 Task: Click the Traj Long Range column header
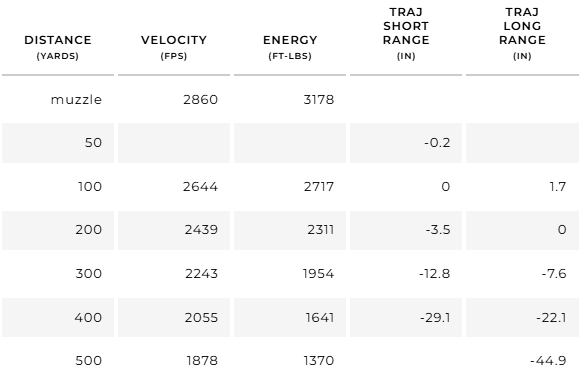click(x=522, y=34)
